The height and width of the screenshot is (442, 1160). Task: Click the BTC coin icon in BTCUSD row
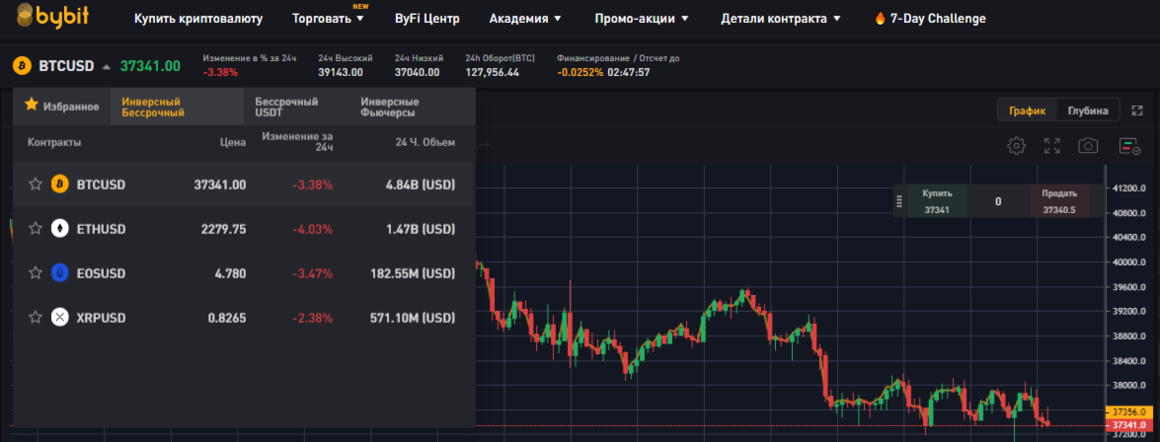click(60, 184)
